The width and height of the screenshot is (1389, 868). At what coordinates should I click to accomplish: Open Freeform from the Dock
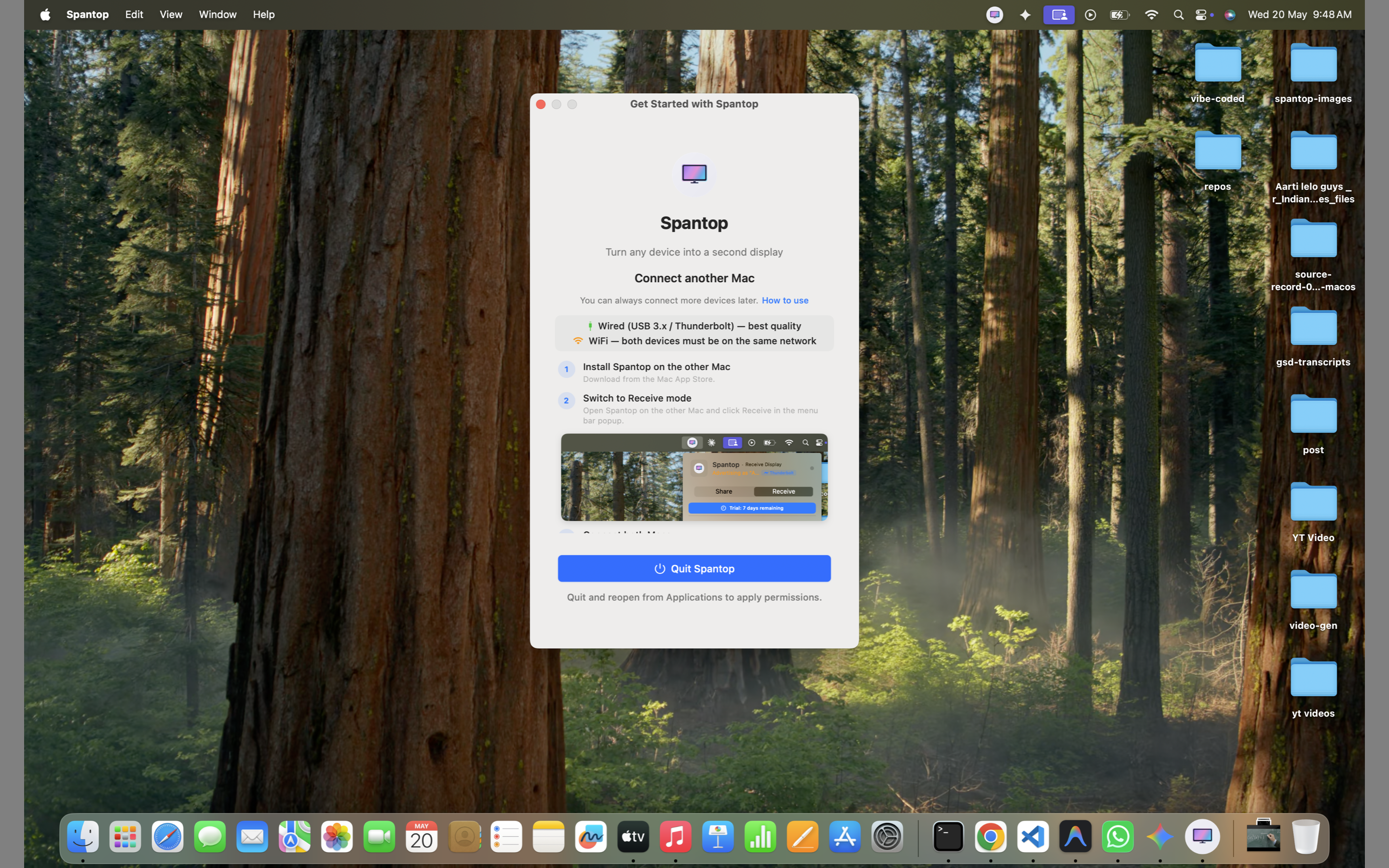[591, 837]
